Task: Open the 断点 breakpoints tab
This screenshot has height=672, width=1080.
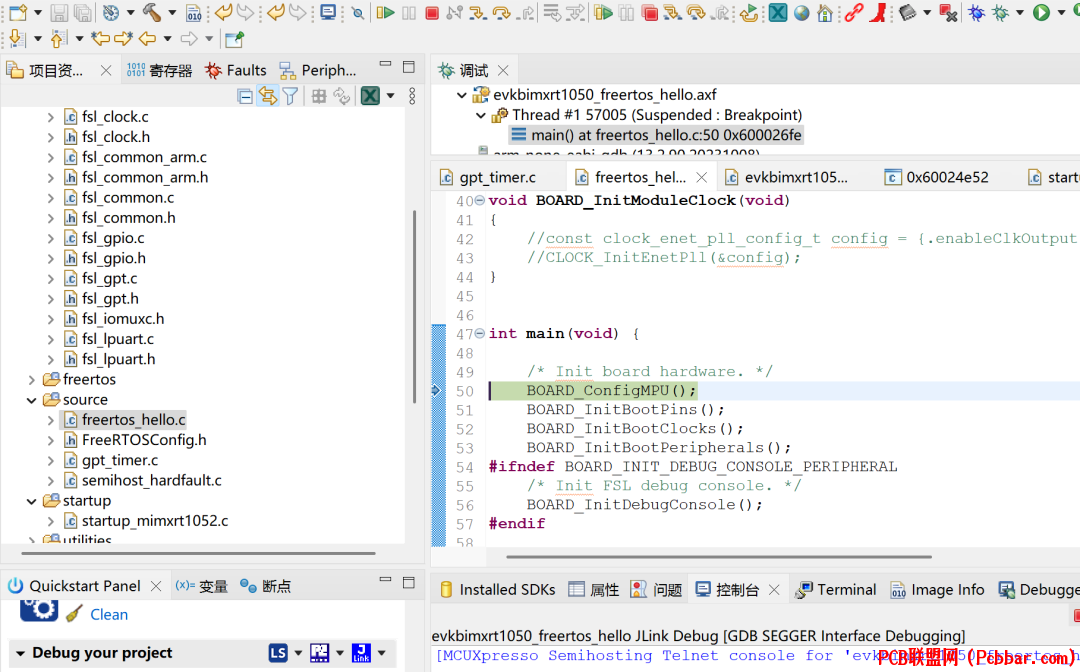Action: [265, 586]
